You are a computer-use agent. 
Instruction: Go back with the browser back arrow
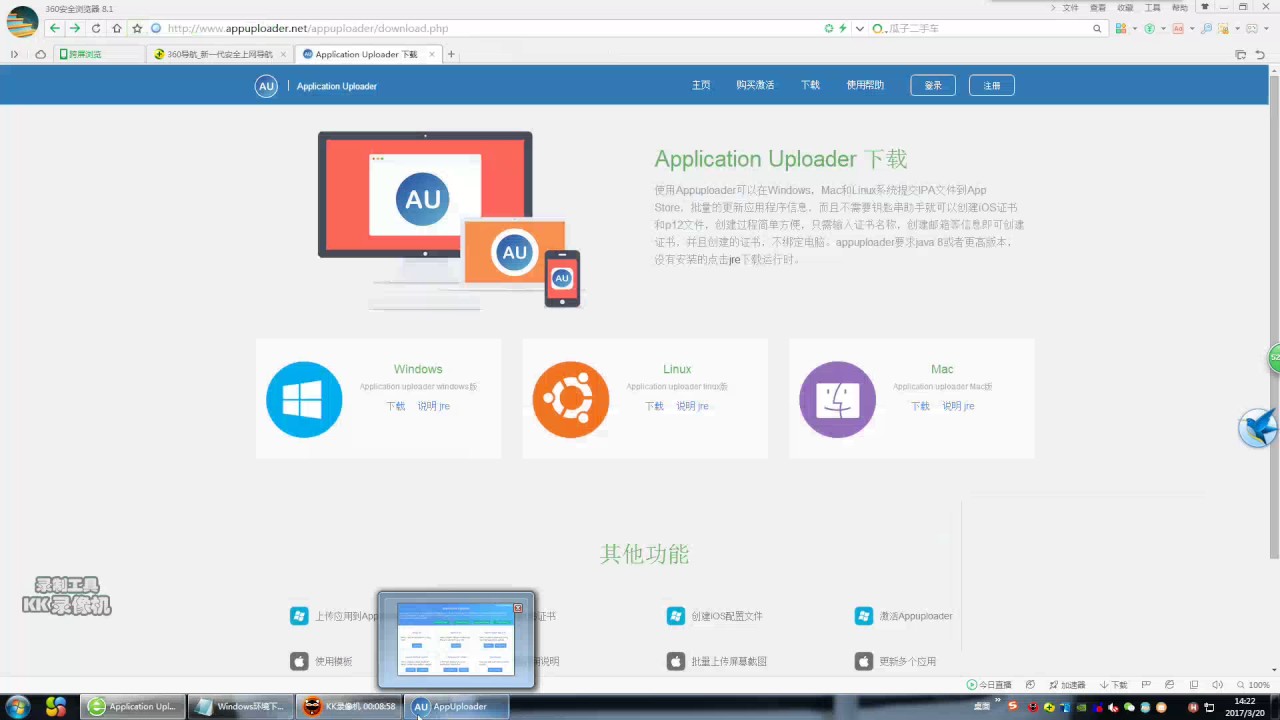pyautogui.click(x=54, y=28)
